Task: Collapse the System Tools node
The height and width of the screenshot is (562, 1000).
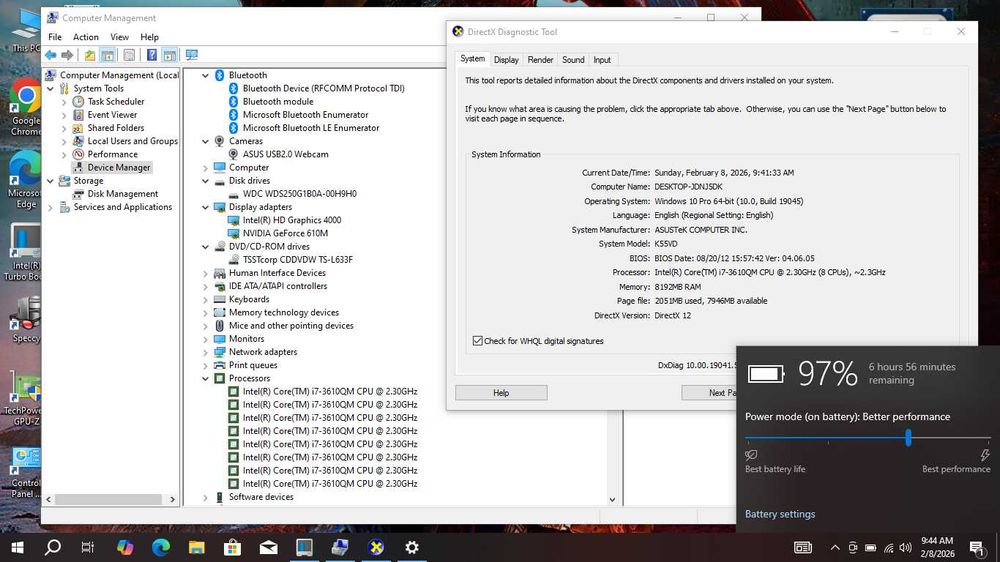Action: (50, 89)
